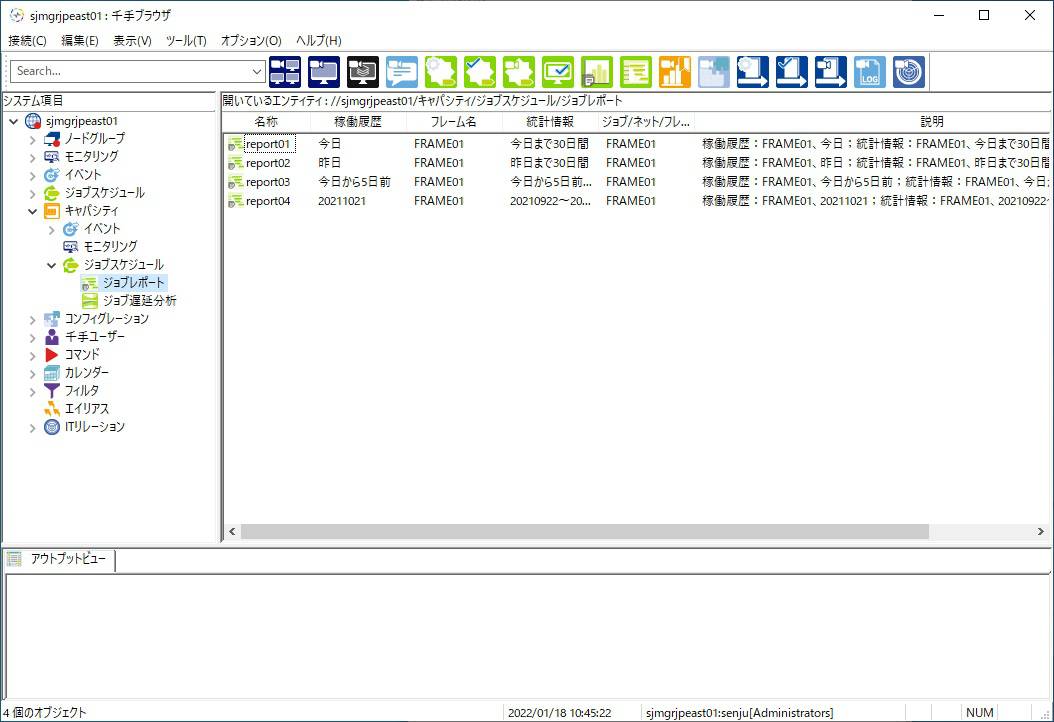1054x722 pixels.
Task: Open the green bar chart report icon
Action: (x=597, y=72)
